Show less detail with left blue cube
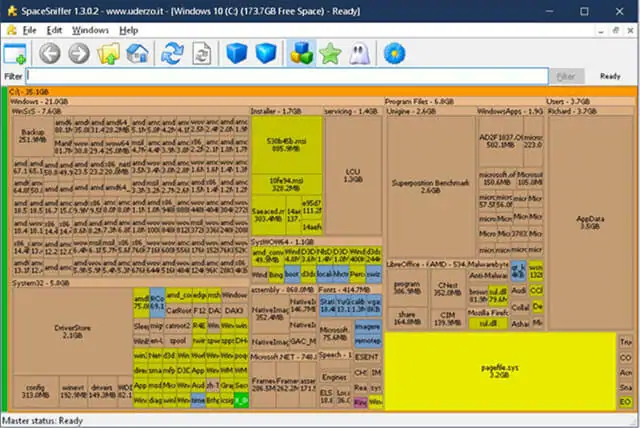The height and width of the screenshot is (428, 640). click(x=237, y=53)
